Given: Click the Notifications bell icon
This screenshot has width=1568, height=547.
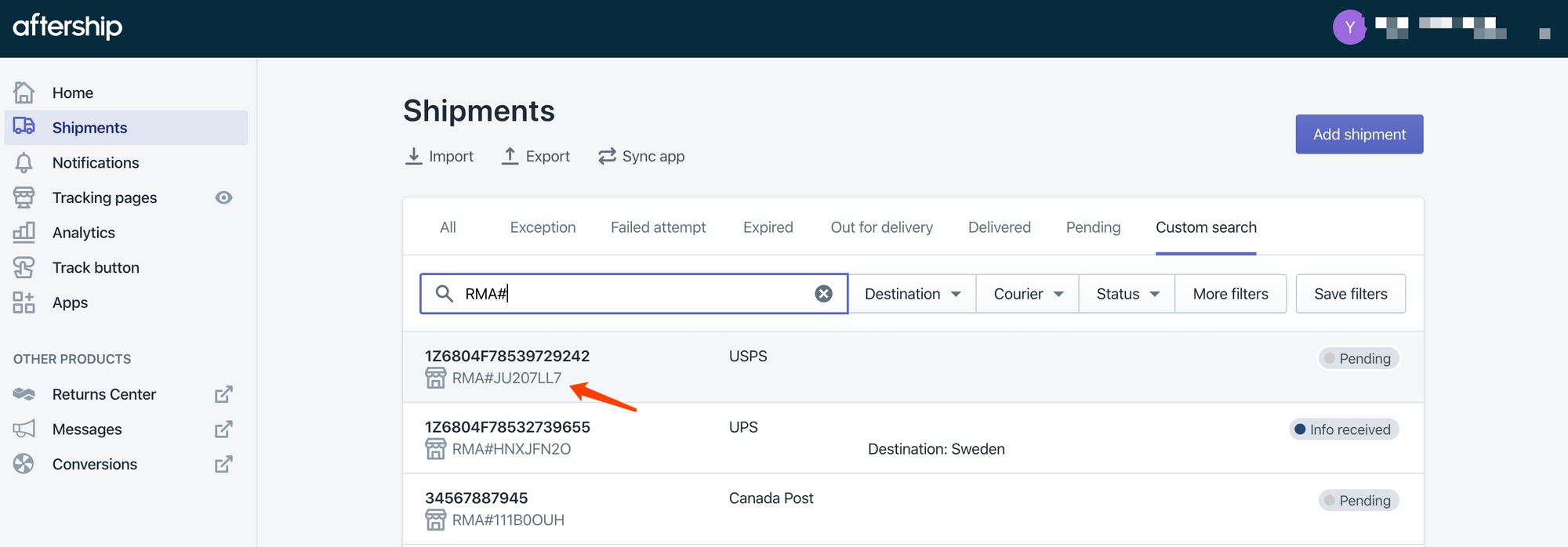Looking at the screenshot, I should coord(24,162).
